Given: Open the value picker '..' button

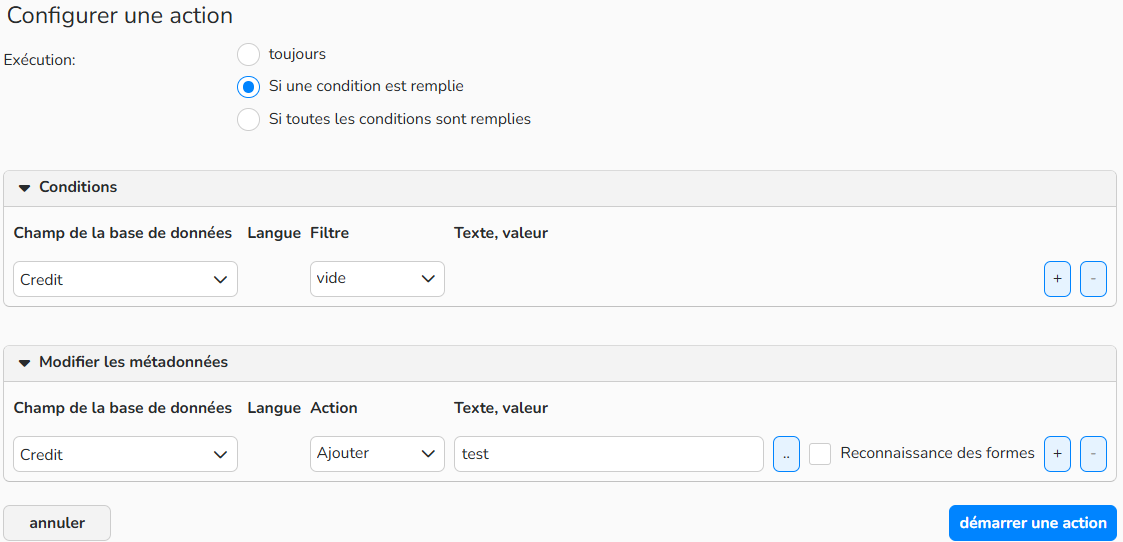Looking at the screenshot, I should (786, 454).
